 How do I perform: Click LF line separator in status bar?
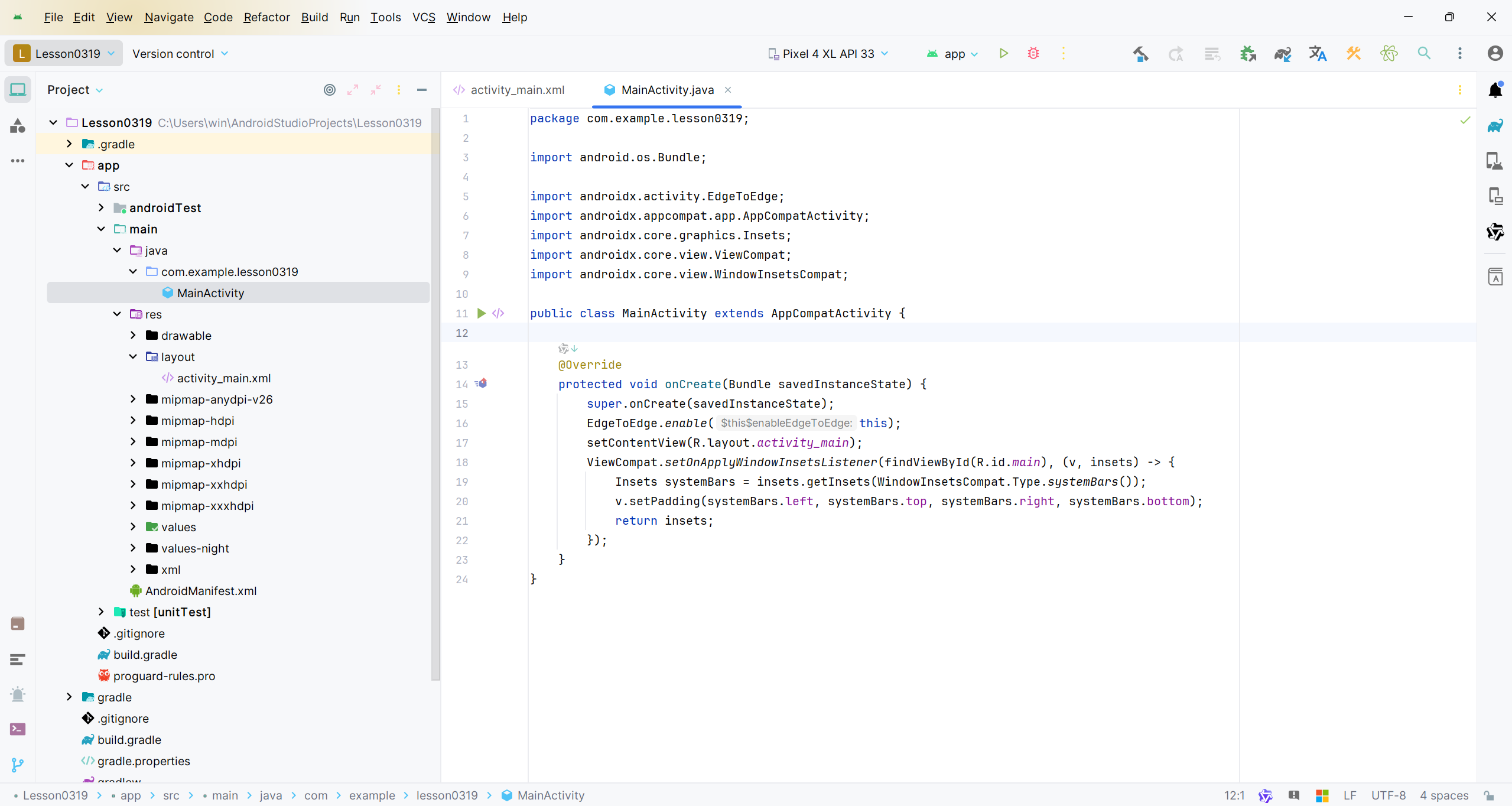(x=1350, y=795)
